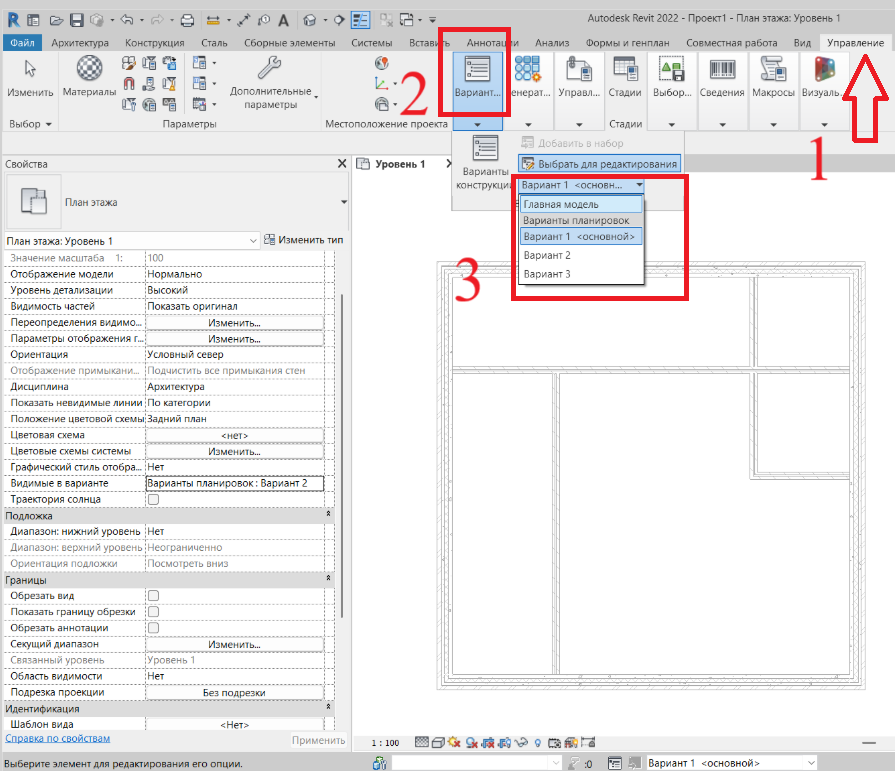The width and height of the screenshot is (895, 771).
Task: Open the default 3D view house icon
Action: pos(309,21)
